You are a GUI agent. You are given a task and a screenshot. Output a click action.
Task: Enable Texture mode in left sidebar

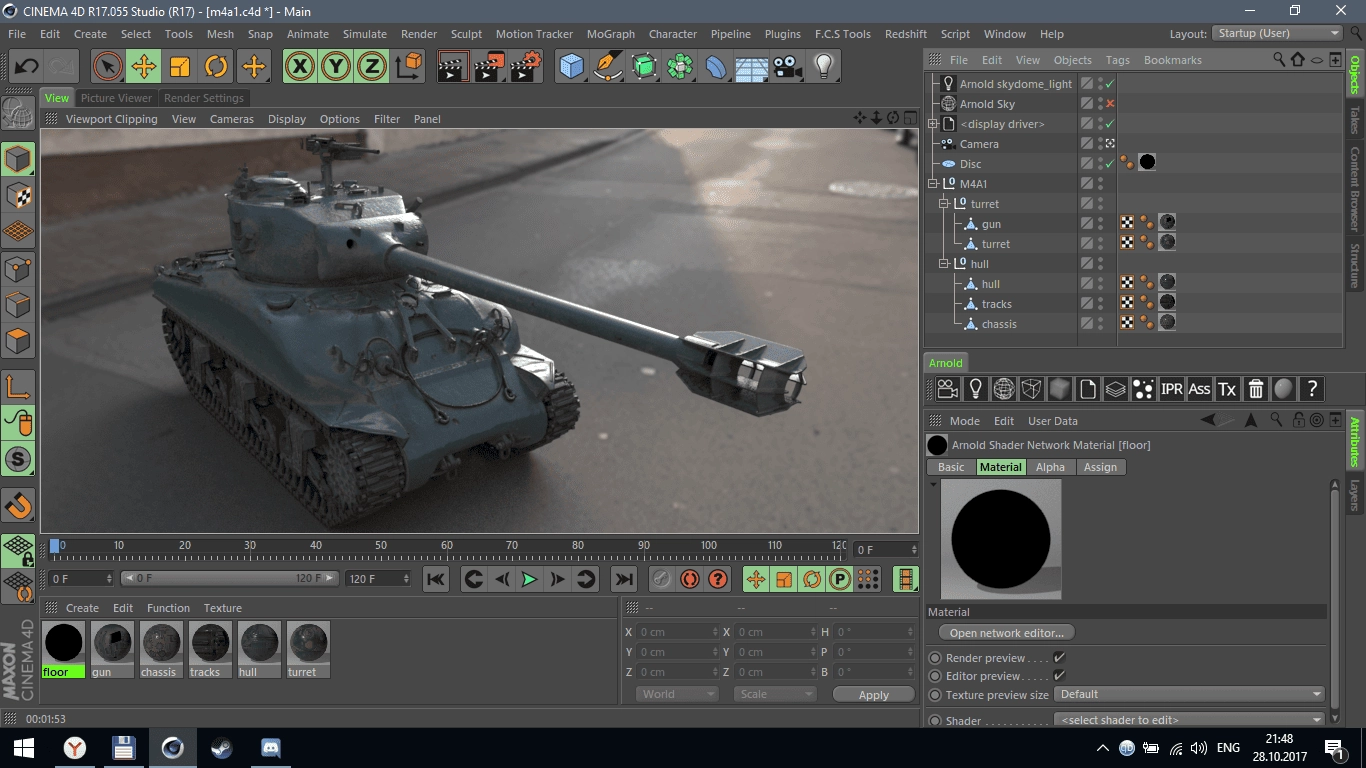pos(18,195)
